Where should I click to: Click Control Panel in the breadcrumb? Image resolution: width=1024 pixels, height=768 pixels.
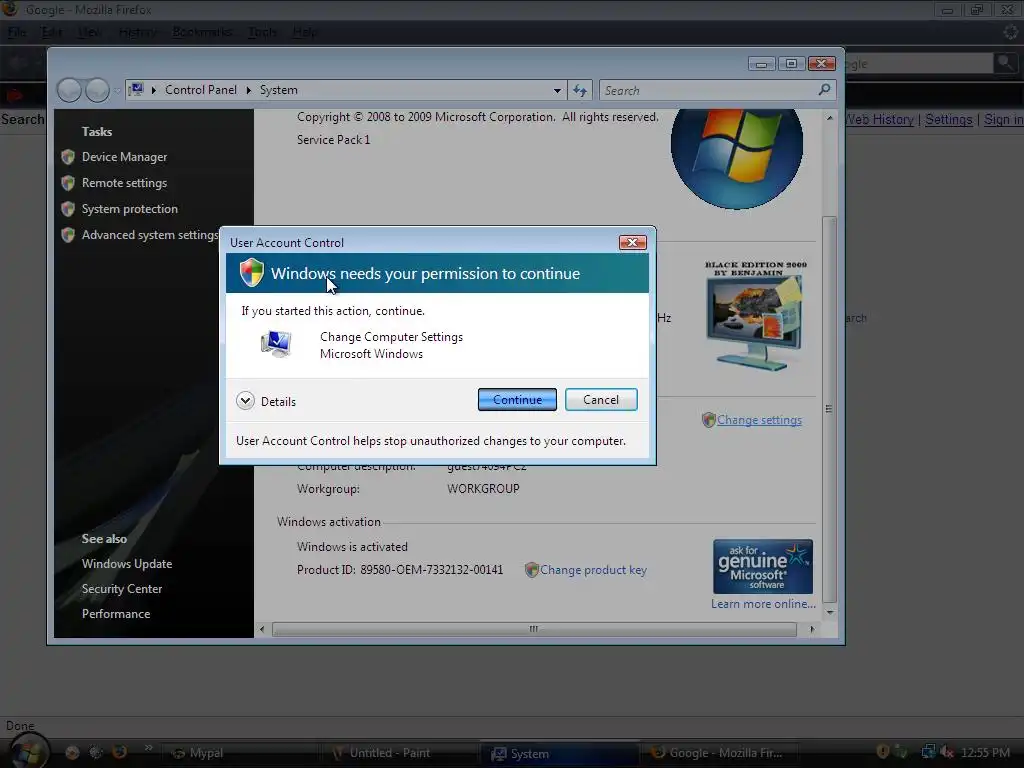pyautogui.click(x=200, y=90)
